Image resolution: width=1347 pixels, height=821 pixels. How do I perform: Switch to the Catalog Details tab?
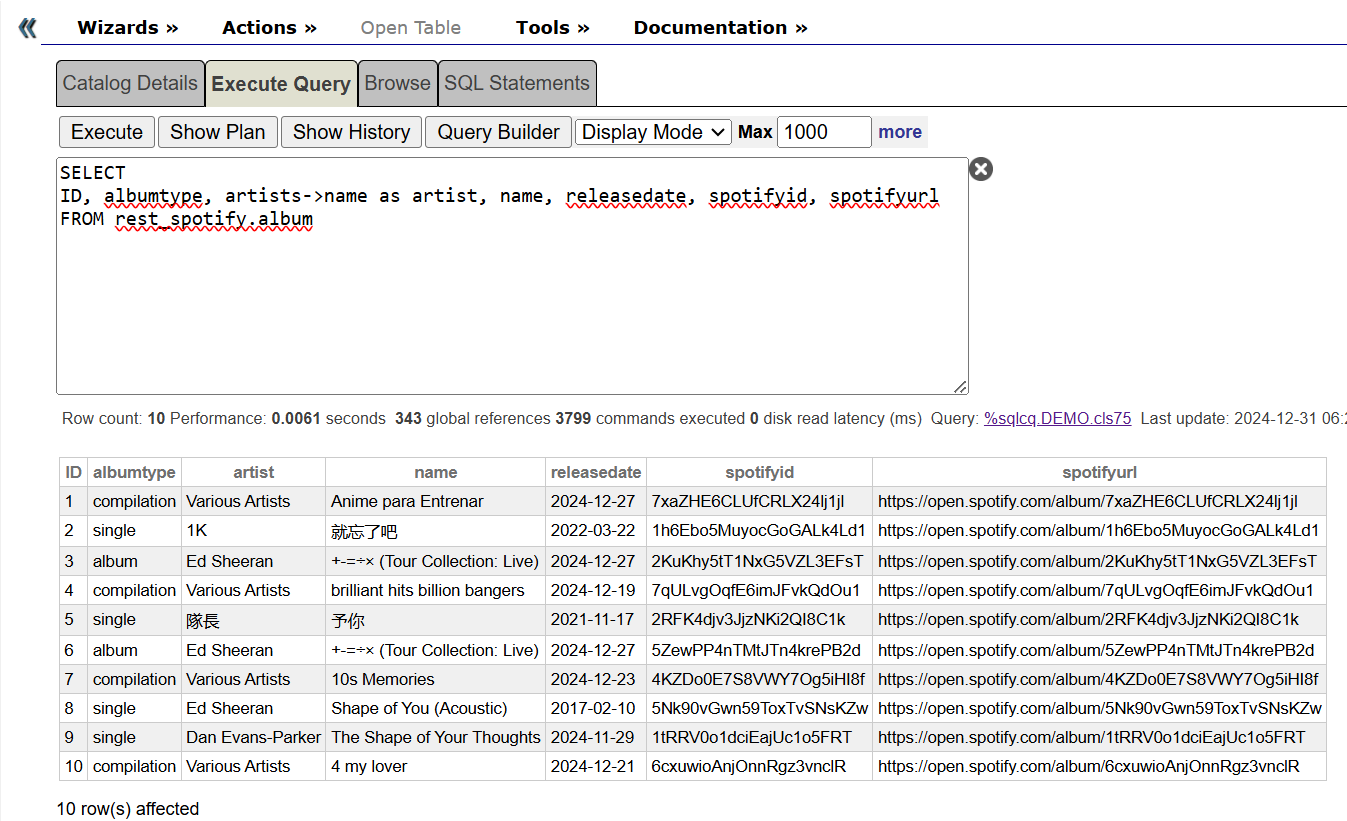tap(130, 84)
